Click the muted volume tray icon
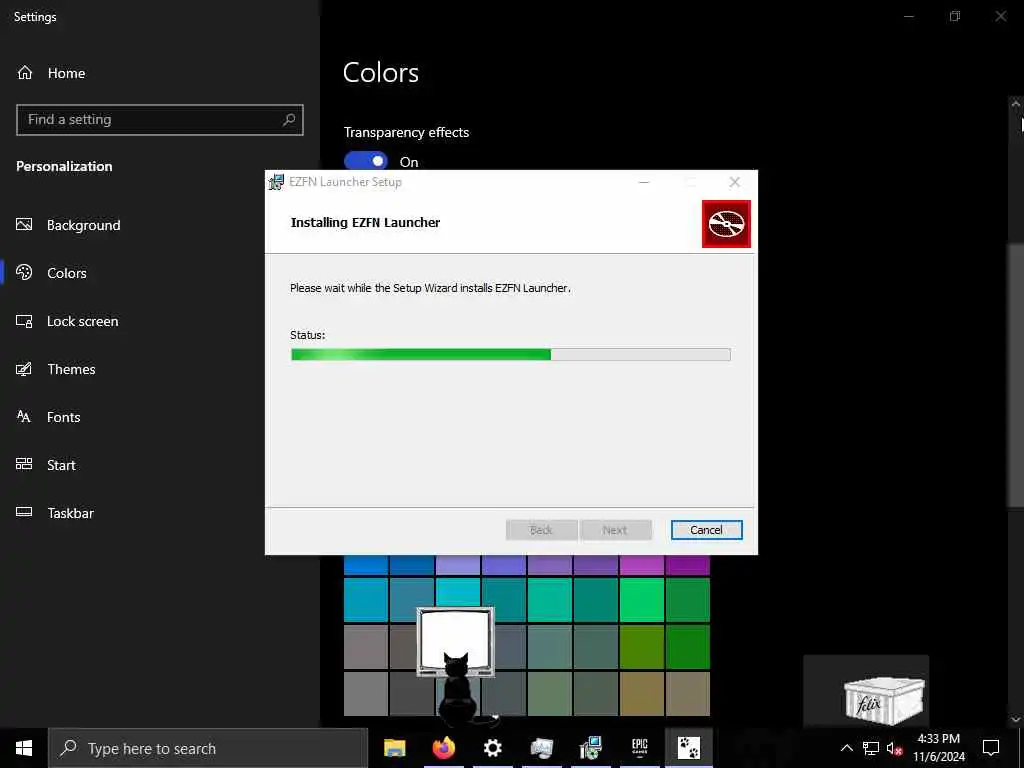The width and height of the screenshot is (1024, 768). pos(895,748)
